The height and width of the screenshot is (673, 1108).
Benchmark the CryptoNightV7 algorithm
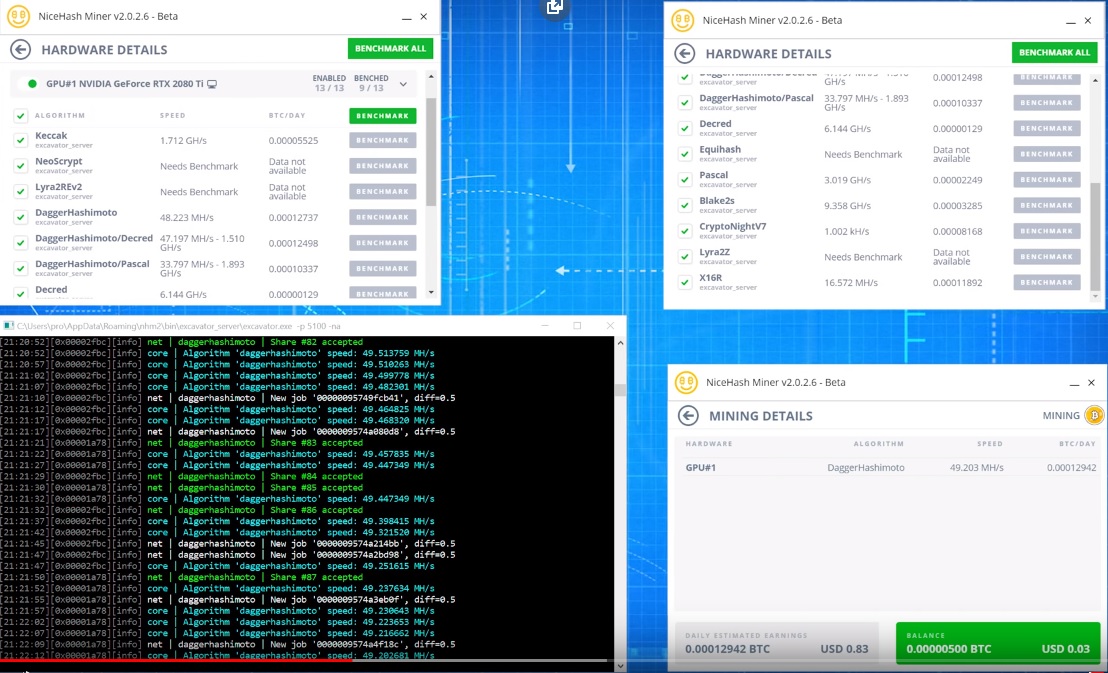(x=1047, y=231)
